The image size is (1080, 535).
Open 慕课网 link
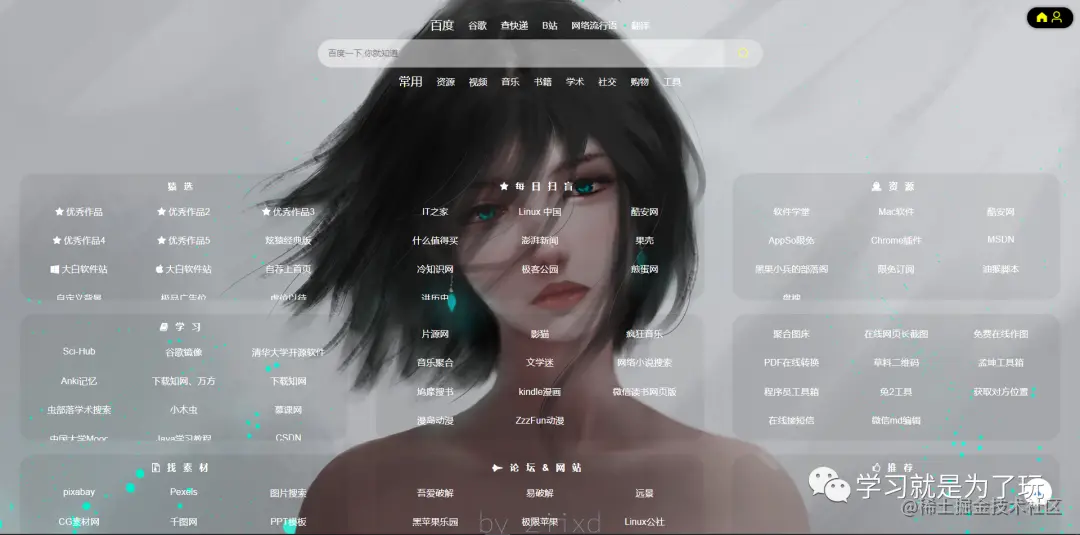(x=288, y=410)
